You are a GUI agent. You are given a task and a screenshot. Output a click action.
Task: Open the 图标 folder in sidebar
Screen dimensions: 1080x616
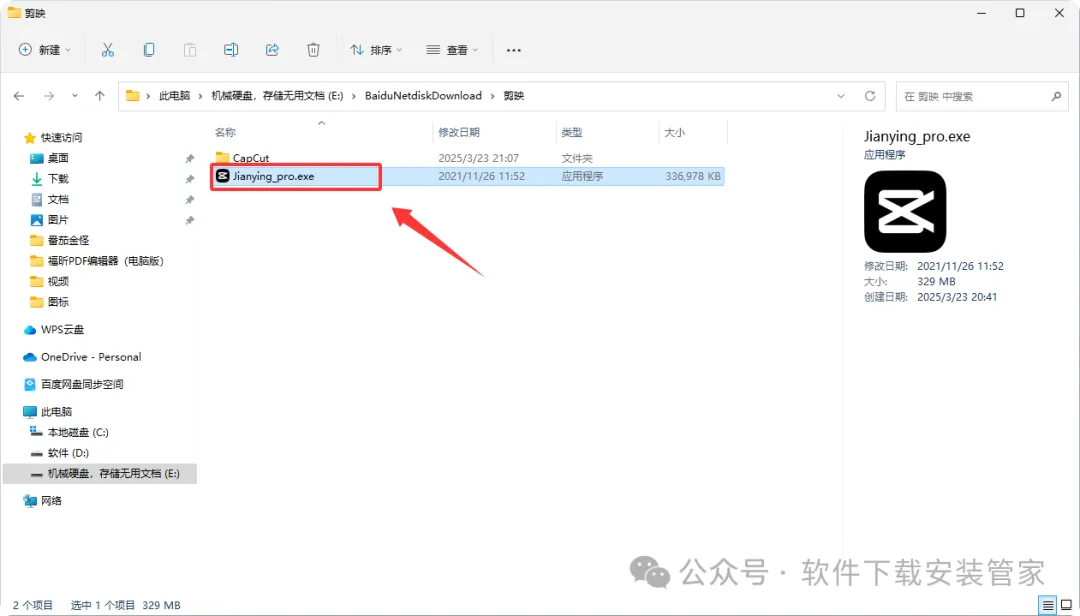(x=58, y=302)
